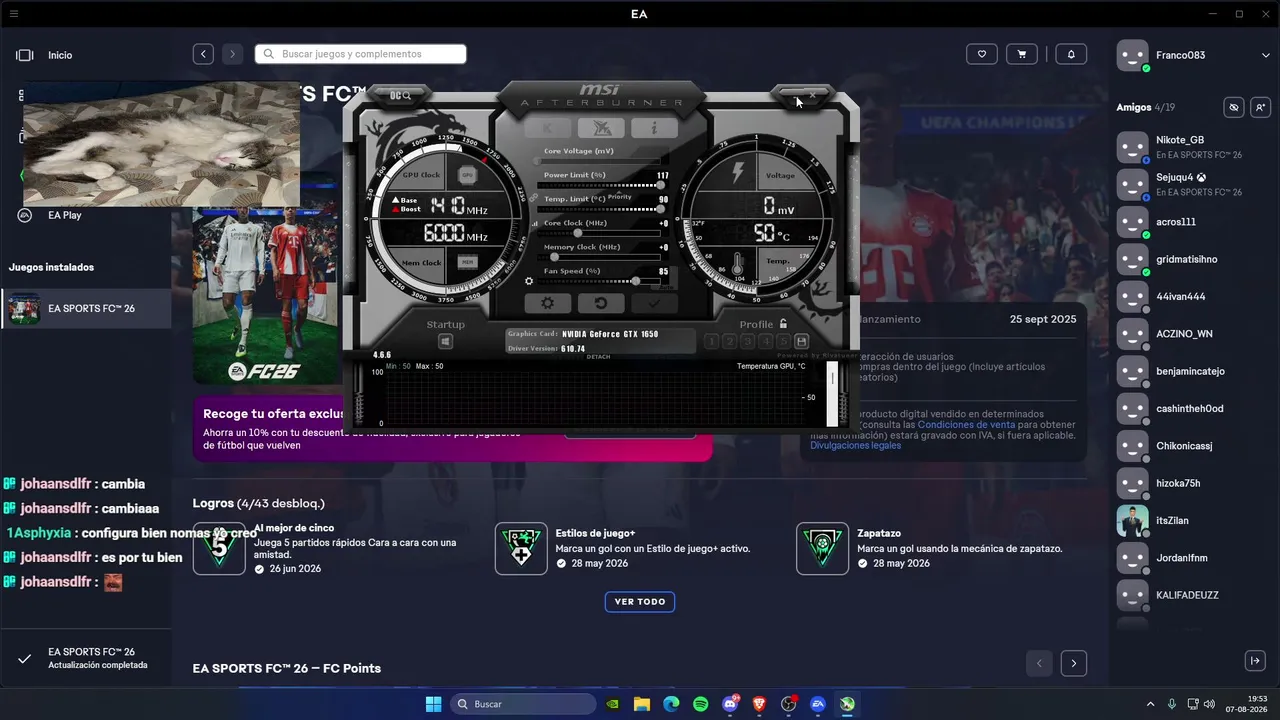Go forward with the right arrow button
The height and width of the screenshot is (720, 1280).
coord(232,54)
